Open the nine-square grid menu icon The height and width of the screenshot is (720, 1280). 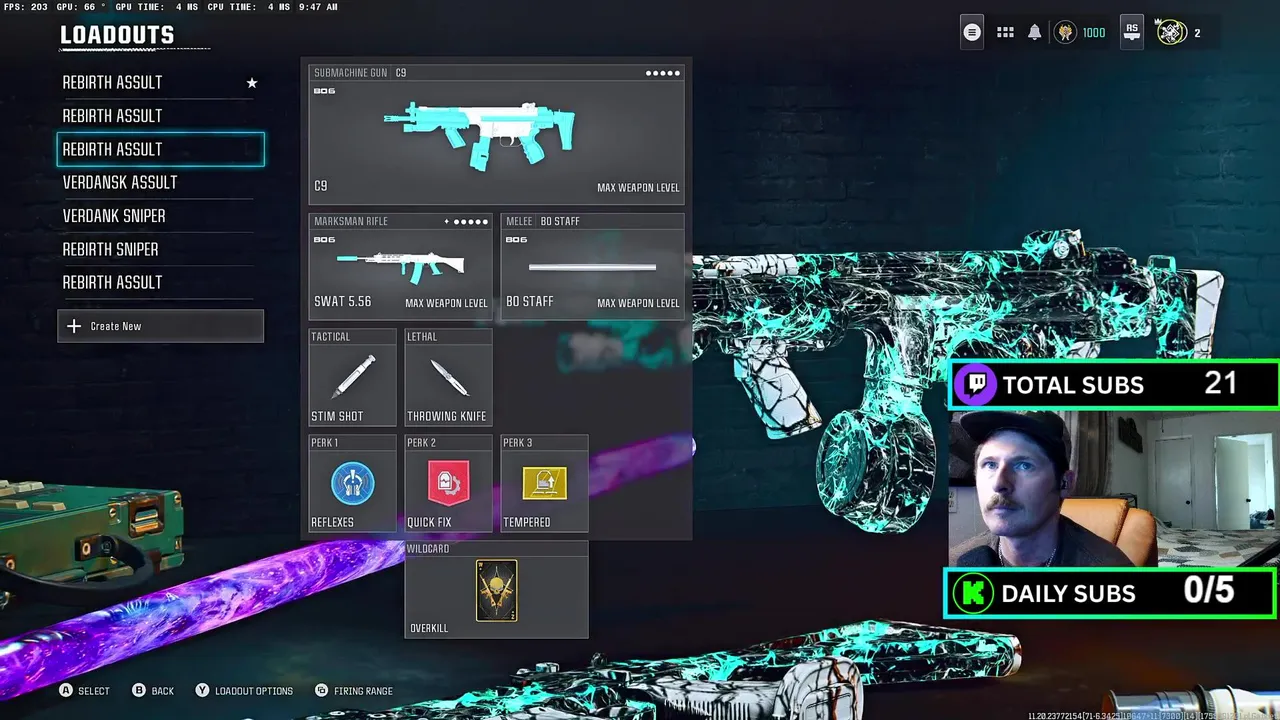tap(1005, 32)
